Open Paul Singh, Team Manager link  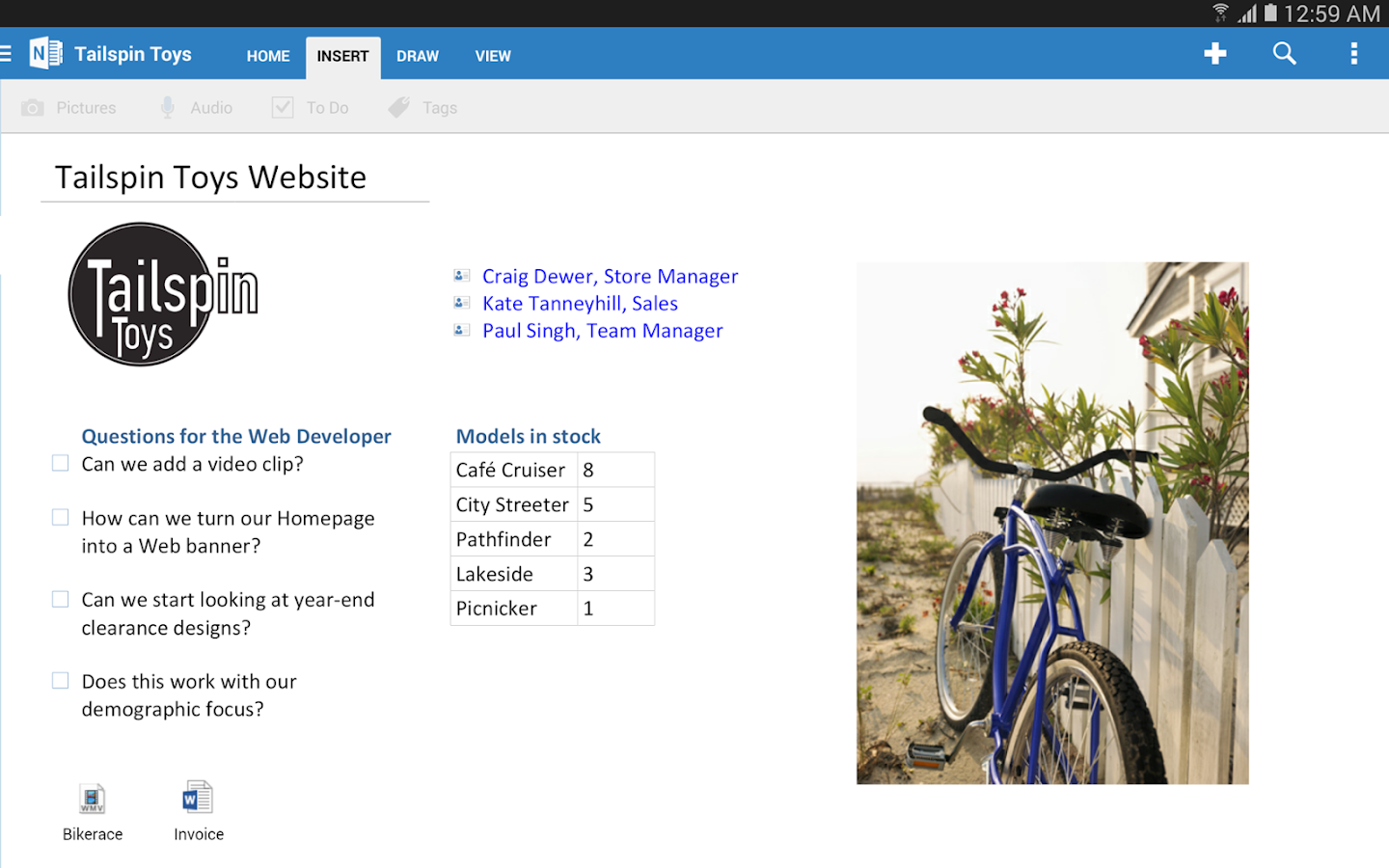coord(602,331)
